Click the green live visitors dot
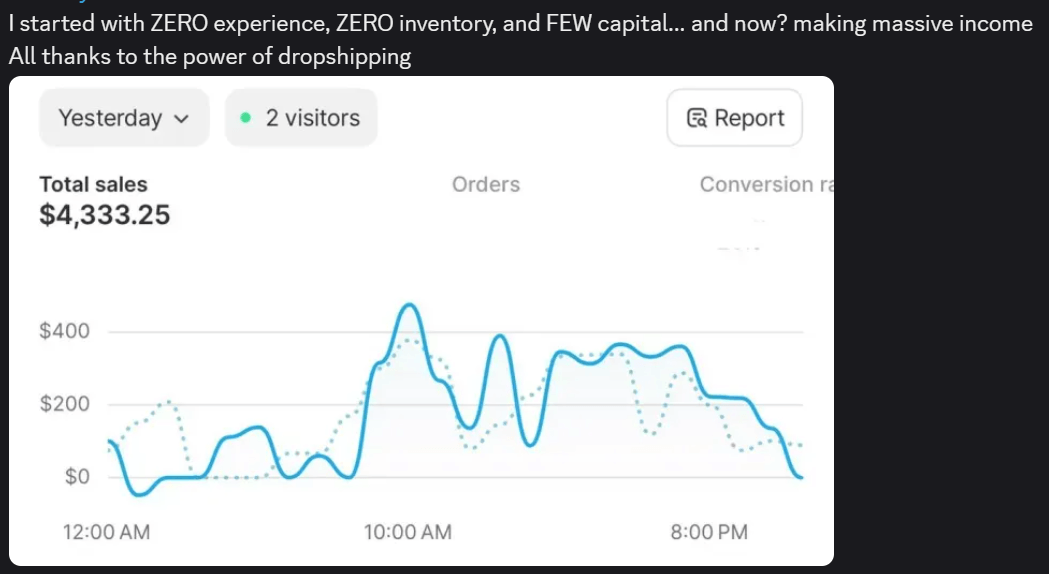 [246, 118]
